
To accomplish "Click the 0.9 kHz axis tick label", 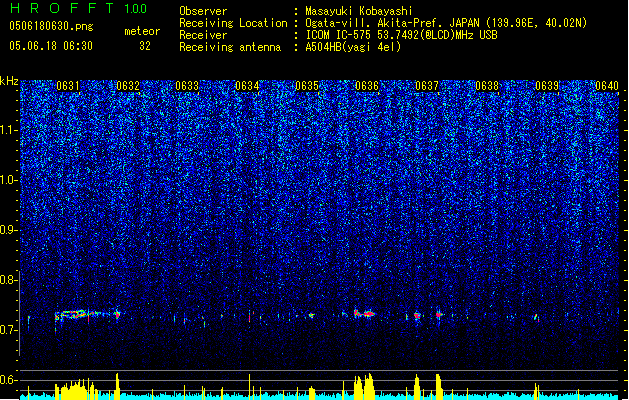I will [x=8, y=230].
